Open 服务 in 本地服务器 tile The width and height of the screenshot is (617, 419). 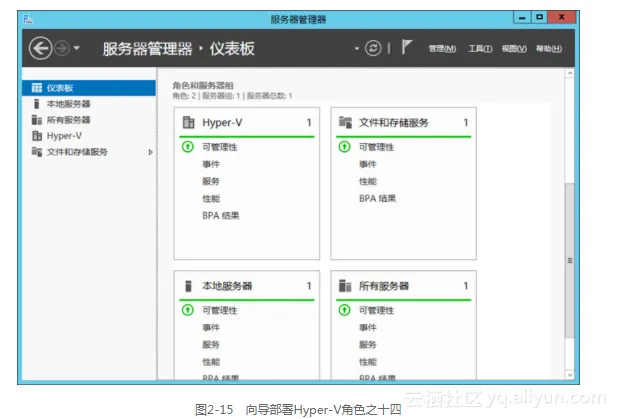[x=211, y=344]
